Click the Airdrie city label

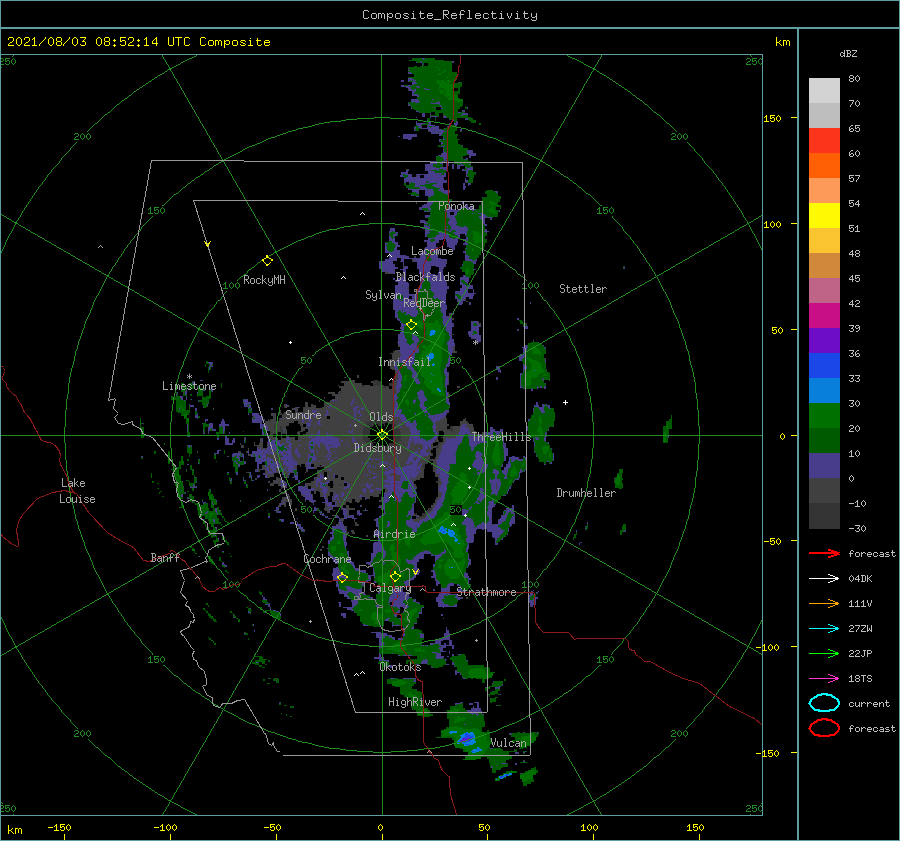(x=394, y=534)
